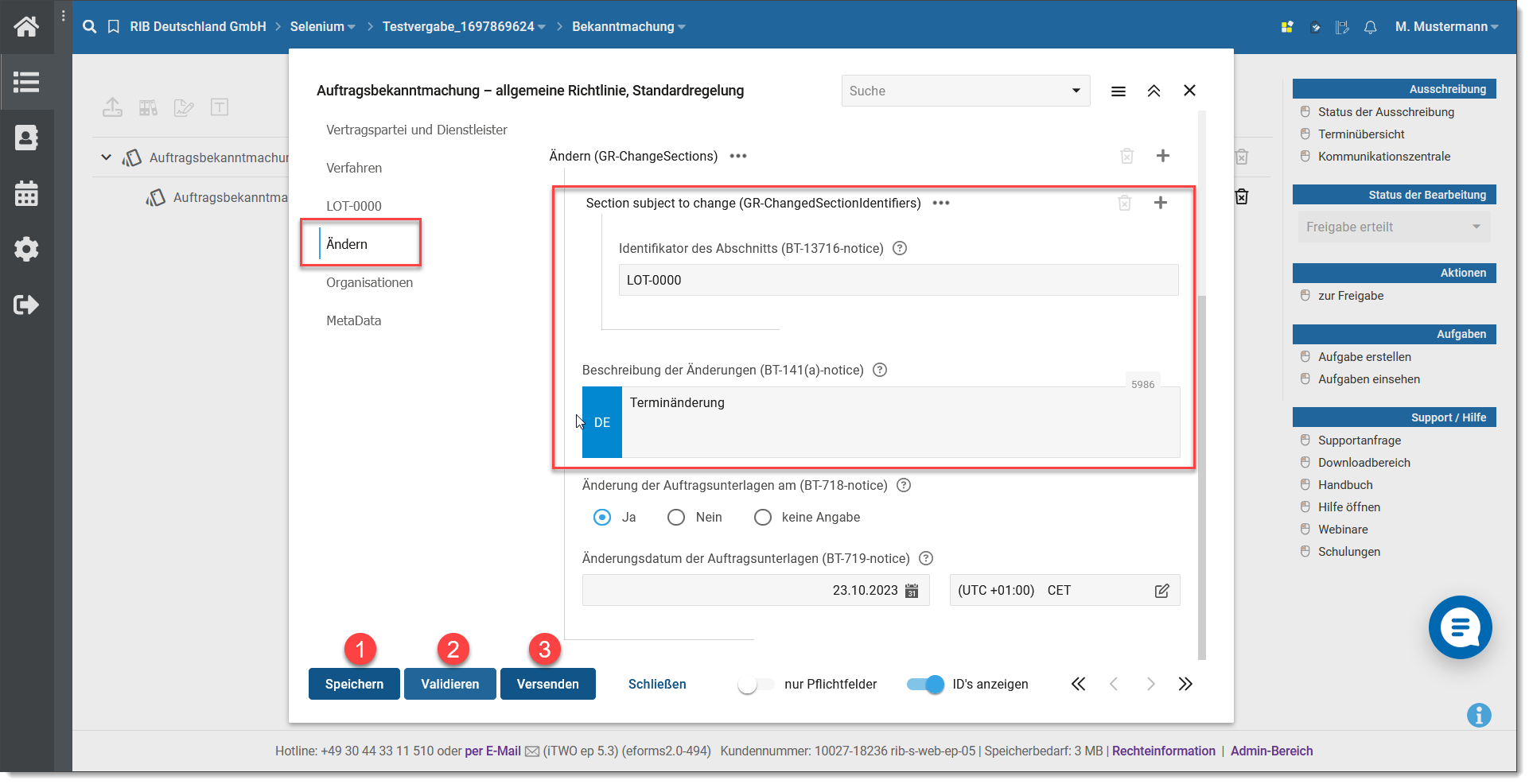The image size is (1529, 784).
Task: Click the dialog's vertical scrollbar
Action: point(1201,477)
